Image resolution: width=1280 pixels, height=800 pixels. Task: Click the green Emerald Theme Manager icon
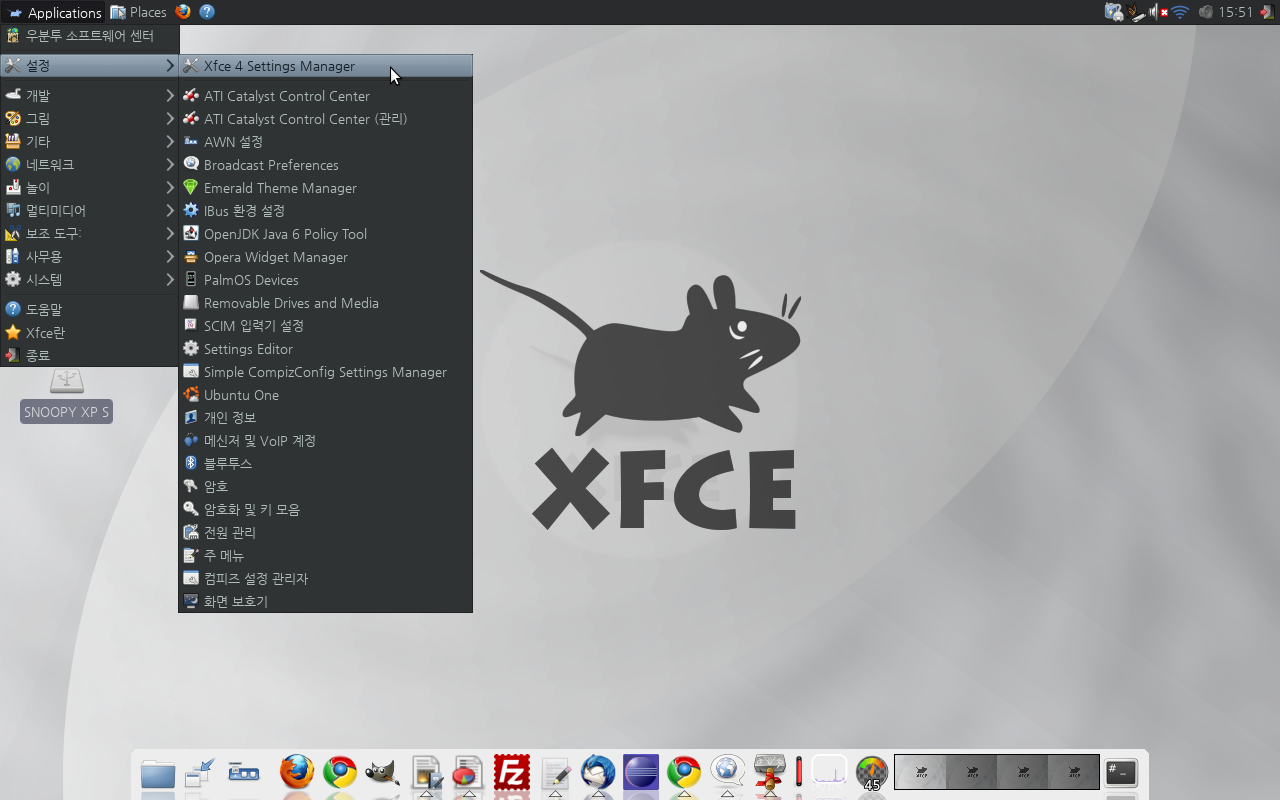click(x=191, y=188)
